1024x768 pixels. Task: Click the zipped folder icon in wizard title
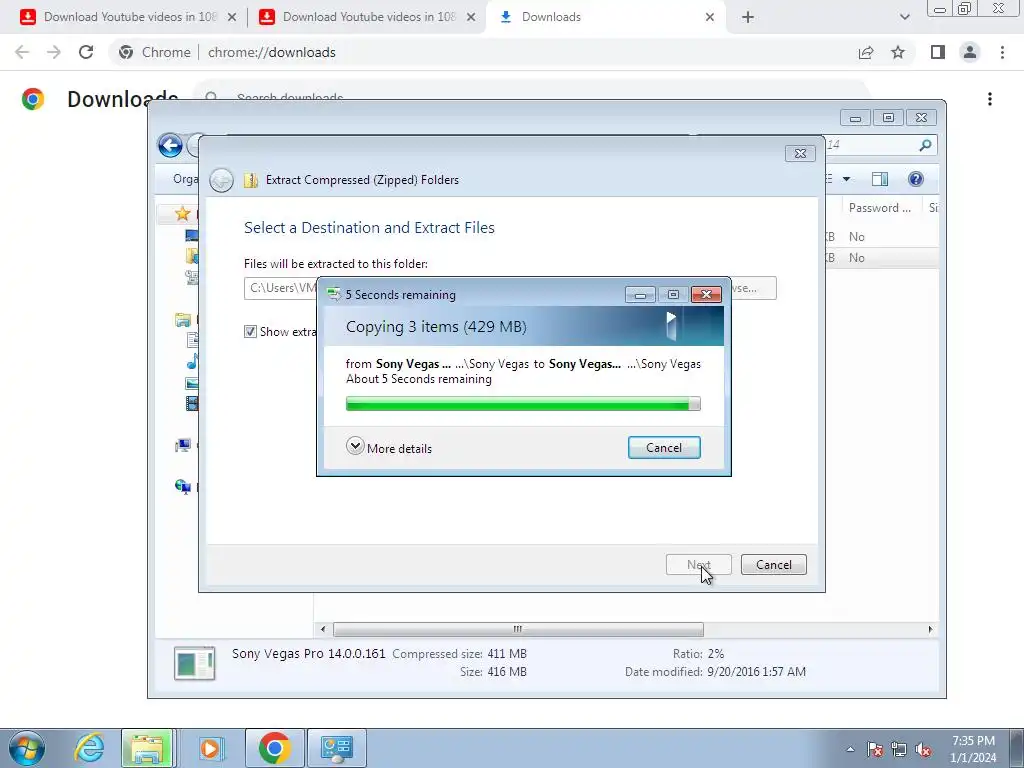pos(251,180)
